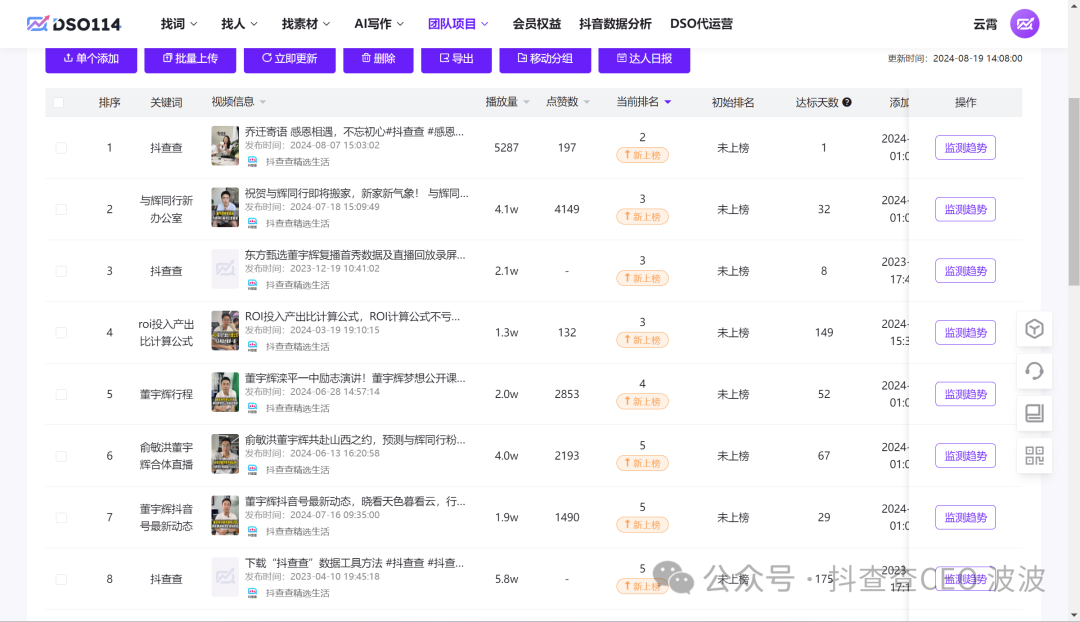This screenshot has width=1080, height=622.
Task: Expand the 找素材 menu
Action: point(306,24)
